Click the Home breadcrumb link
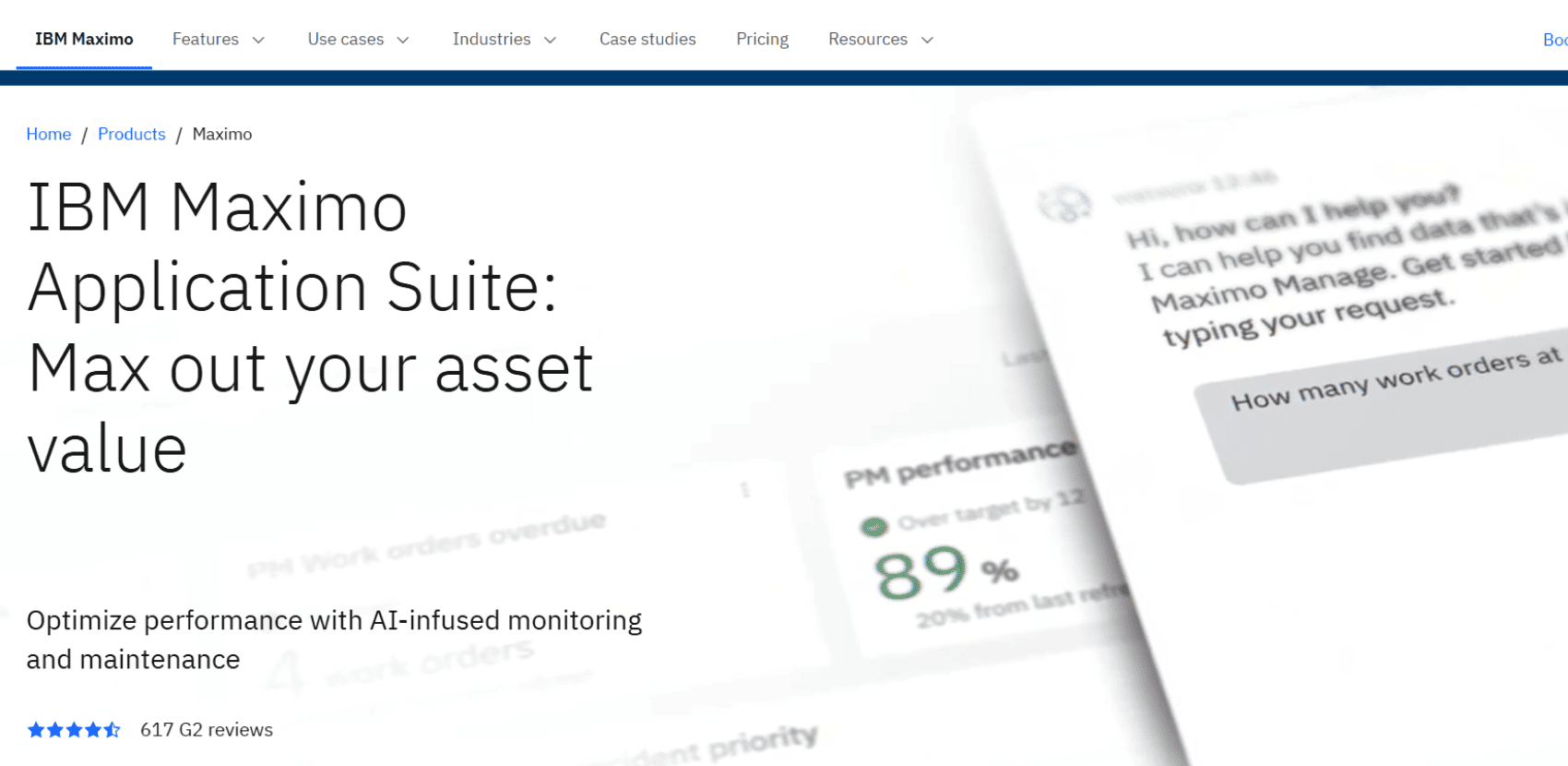 coord(49,134)
